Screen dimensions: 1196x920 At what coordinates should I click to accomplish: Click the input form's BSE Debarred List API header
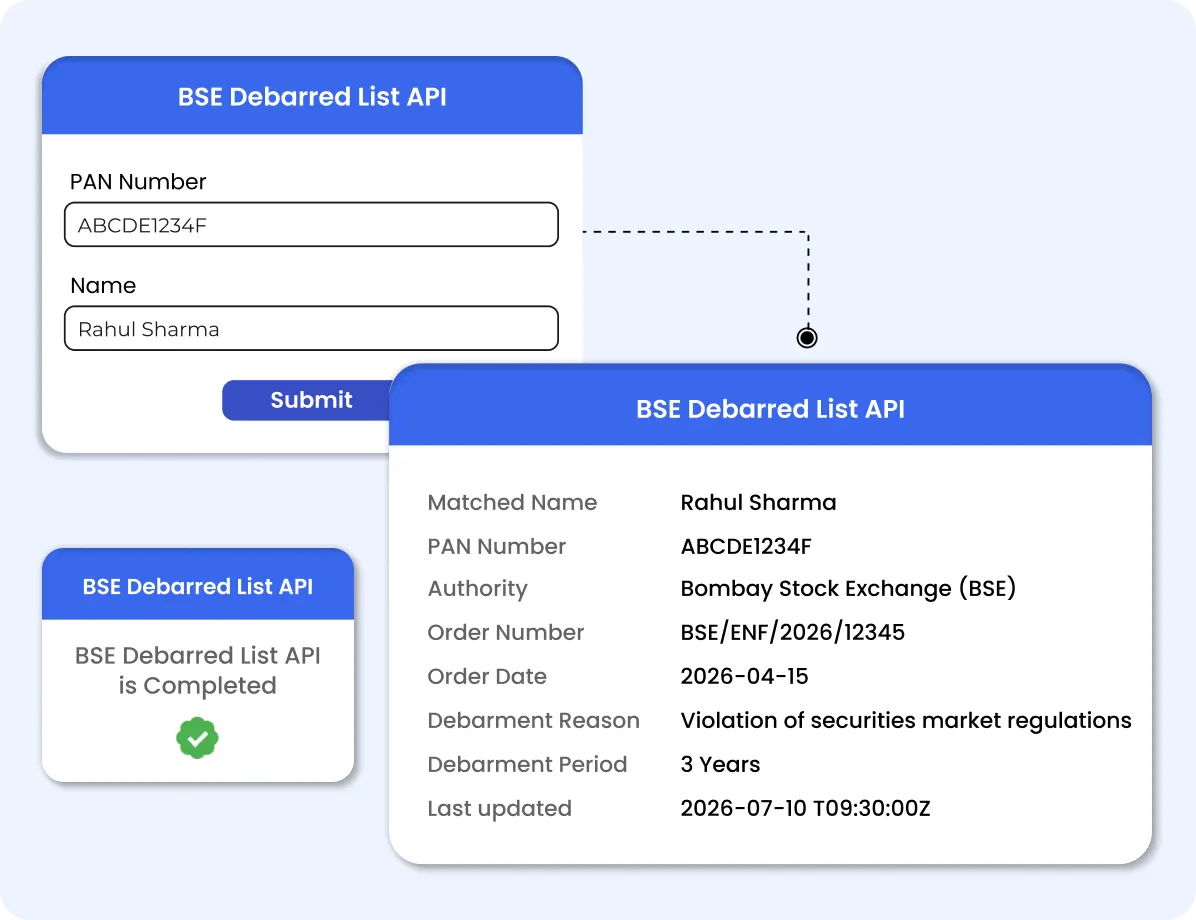tap(312, 95)
